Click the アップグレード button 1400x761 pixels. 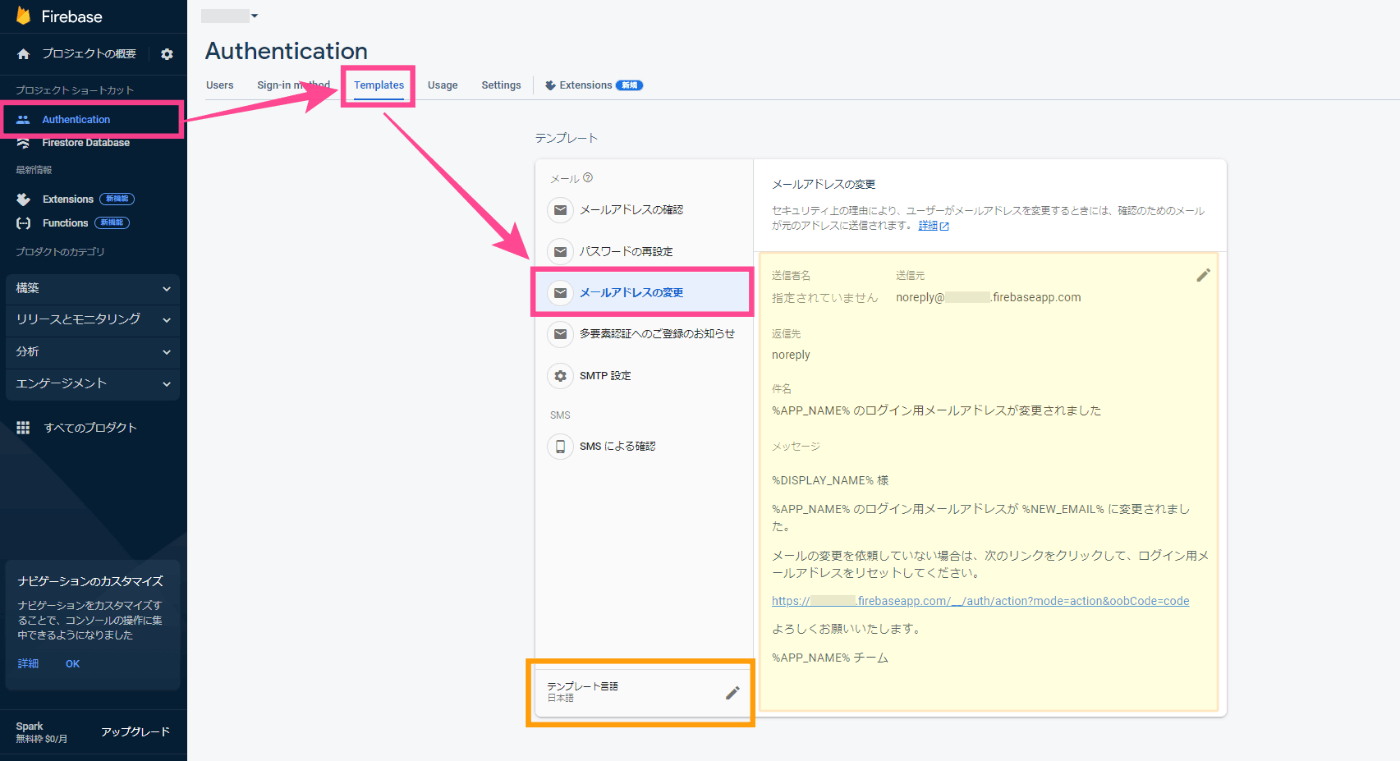(135, 732)
